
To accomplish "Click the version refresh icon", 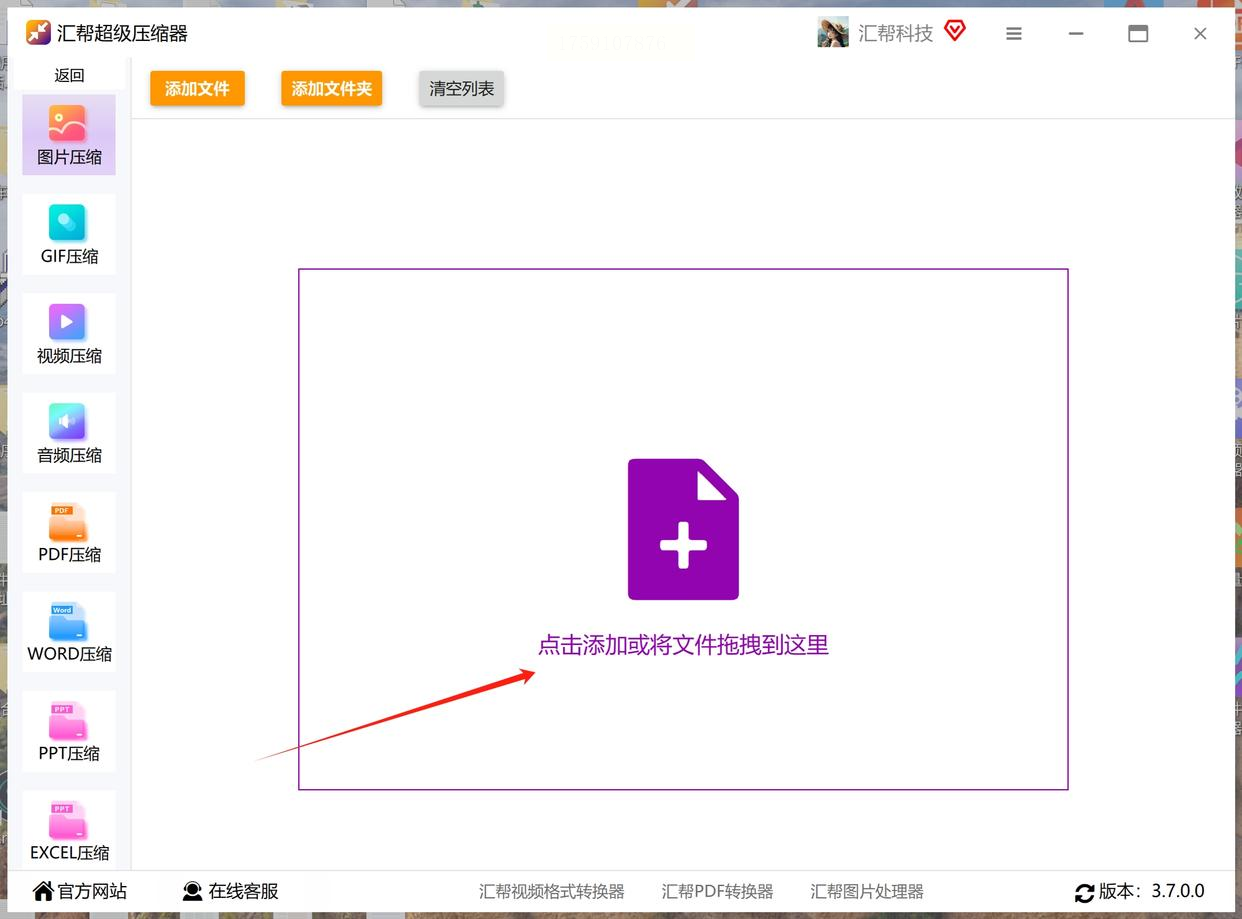I will point(1084,892).
